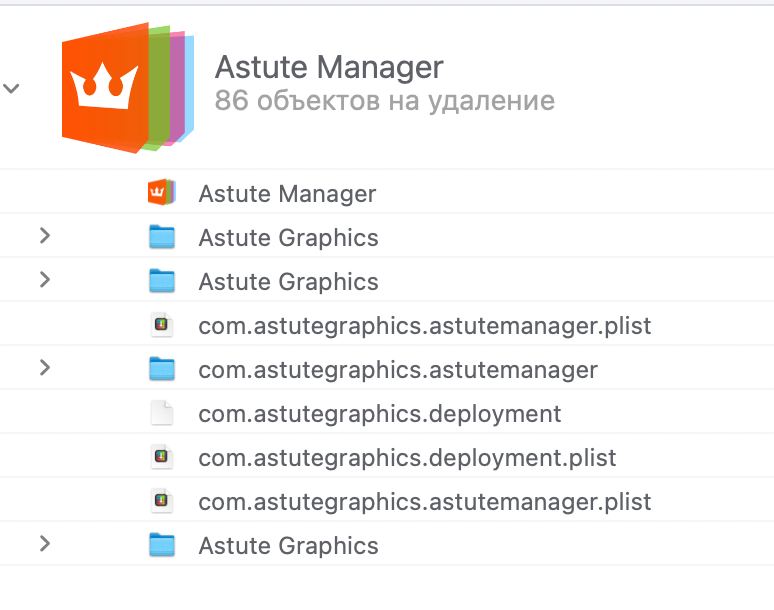Click the bottom Astute Graphics folder icon

pos(162,544)
